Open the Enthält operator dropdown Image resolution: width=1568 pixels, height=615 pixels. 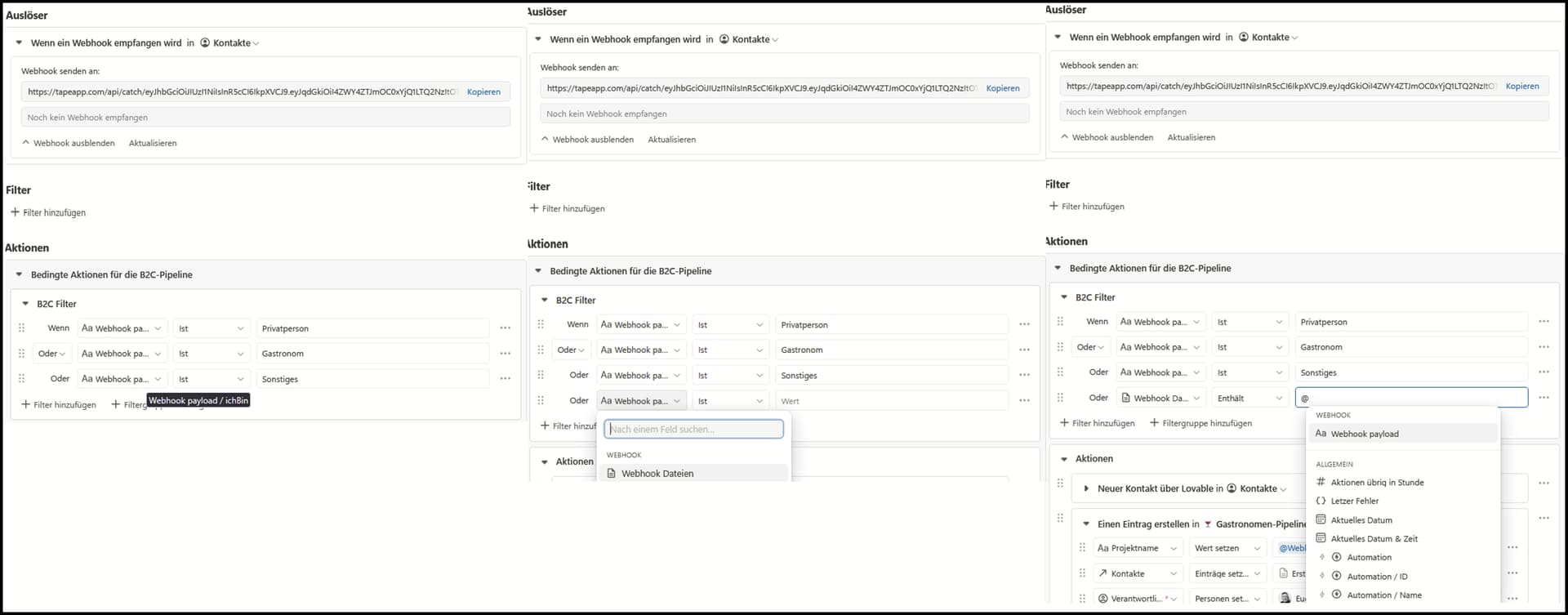click(1249, 398)
